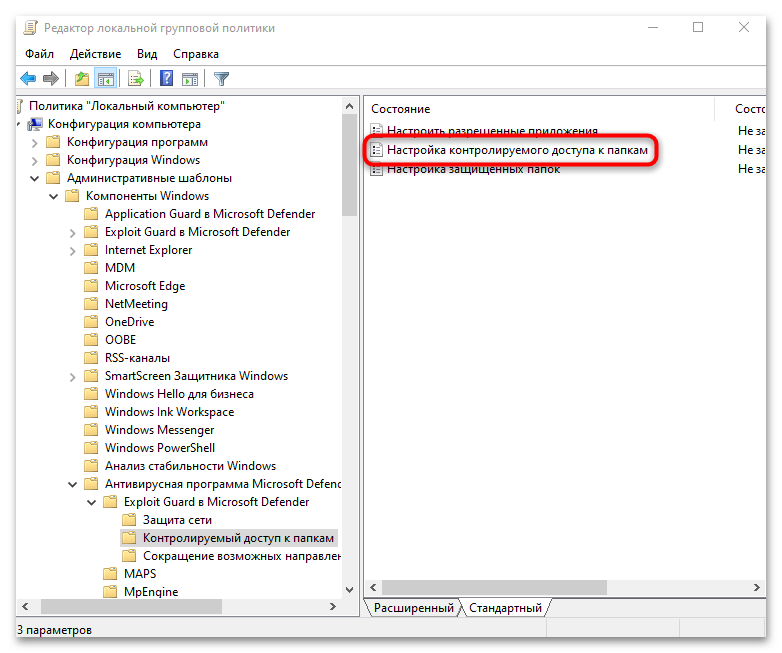Select the policy Настроить разрешенные приложения

click(x=492, y=131)
